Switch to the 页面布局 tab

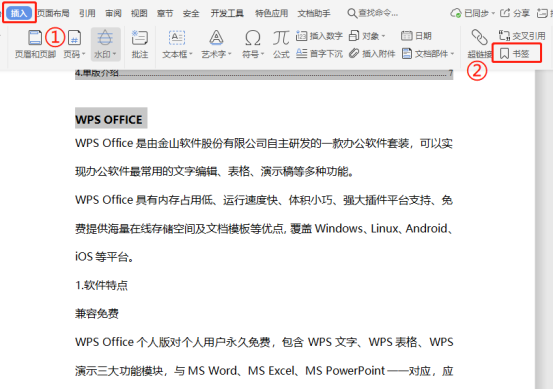point(53,13)
